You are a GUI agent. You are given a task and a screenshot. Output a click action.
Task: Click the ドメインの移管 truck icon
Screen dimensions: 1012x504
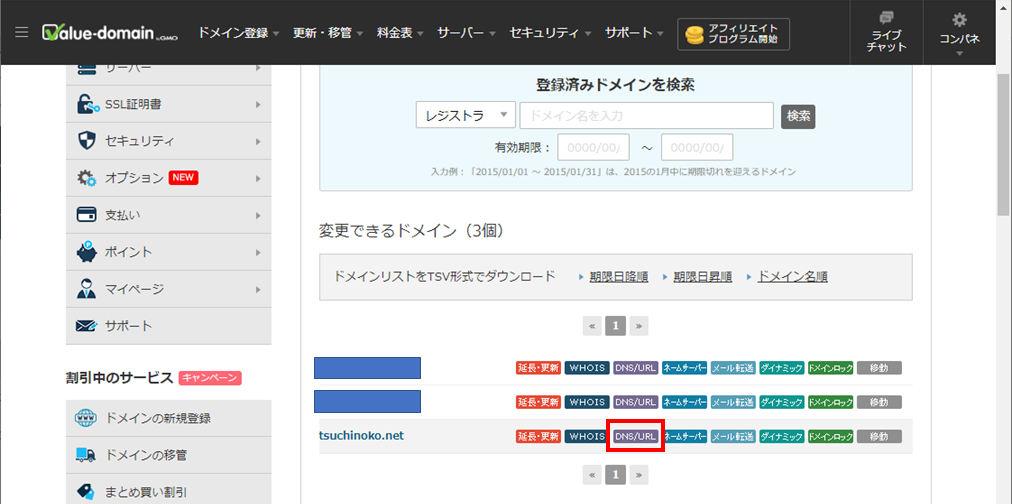click(x=86, y=455)
